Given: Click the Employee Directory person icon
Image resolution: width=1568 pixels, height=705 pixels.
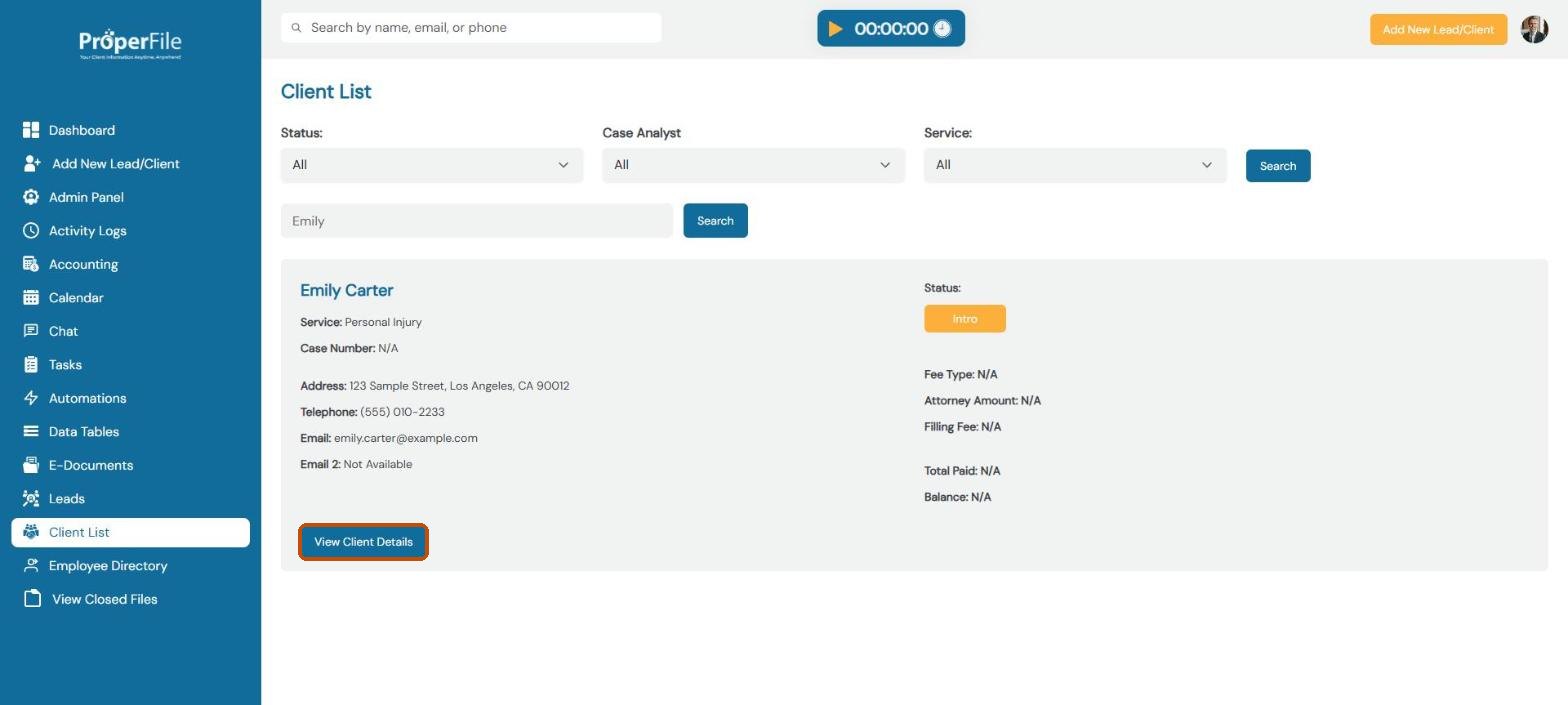Looking at the screenshot, I should tap(31, 565).
